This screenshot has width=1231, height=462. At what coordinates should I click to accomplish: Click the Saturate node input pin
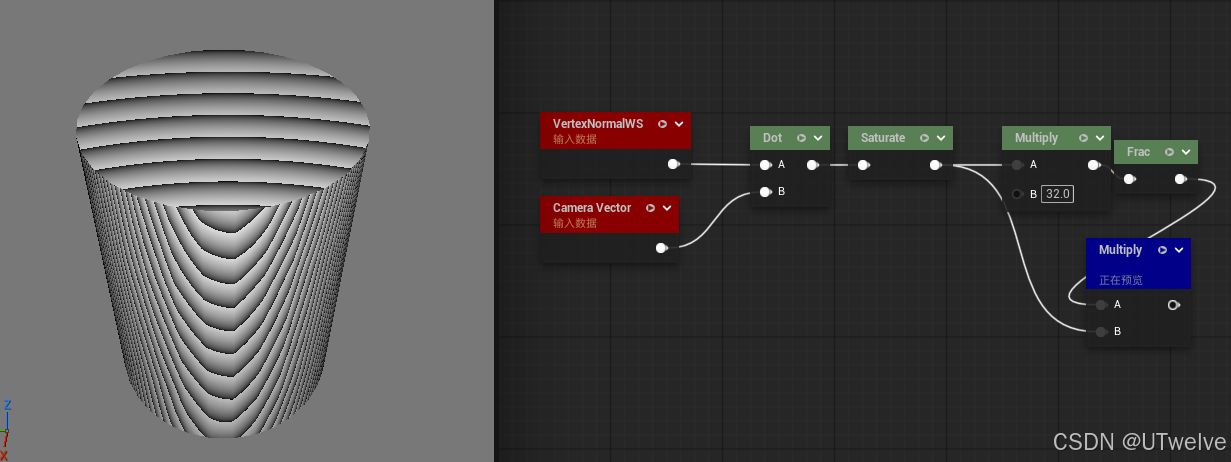[x=863, y=165]
